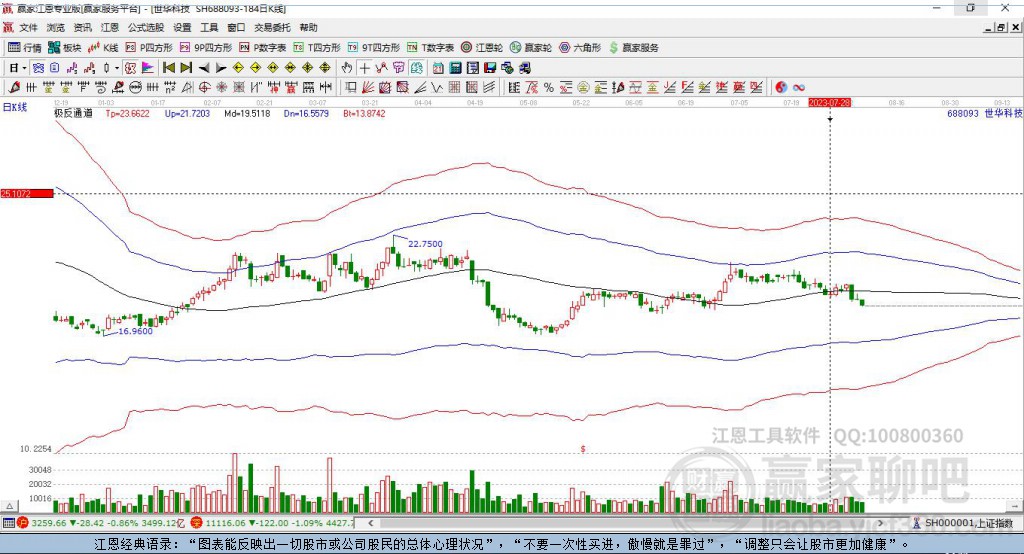The height and width of the screenshot is (554, 1024).
Task: Toggle the crosshair cursor tool
Action: [x=365, y=68]
